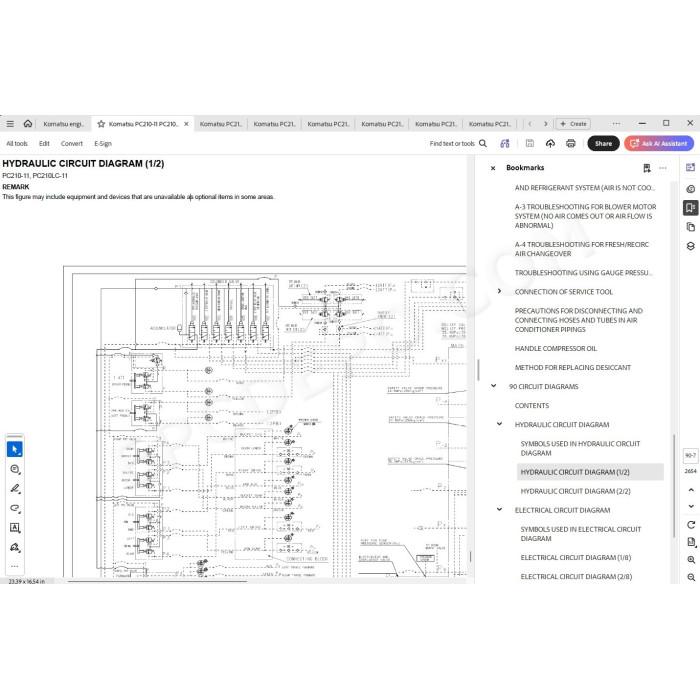Open the AI tools icon beside the search

click(x=505, y=143)
